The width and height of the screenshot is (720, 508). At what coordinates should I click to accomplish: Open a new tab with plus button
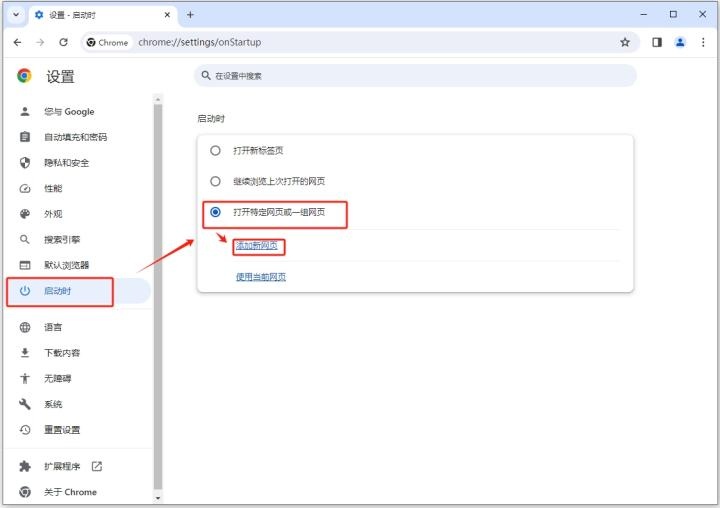190,15
